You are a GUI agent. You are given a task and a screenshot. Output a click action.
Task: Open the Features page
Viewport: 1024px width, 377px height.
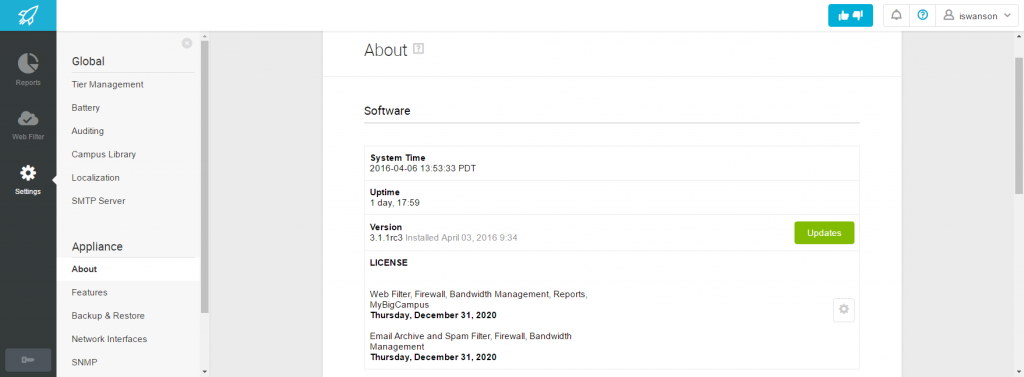89,293
